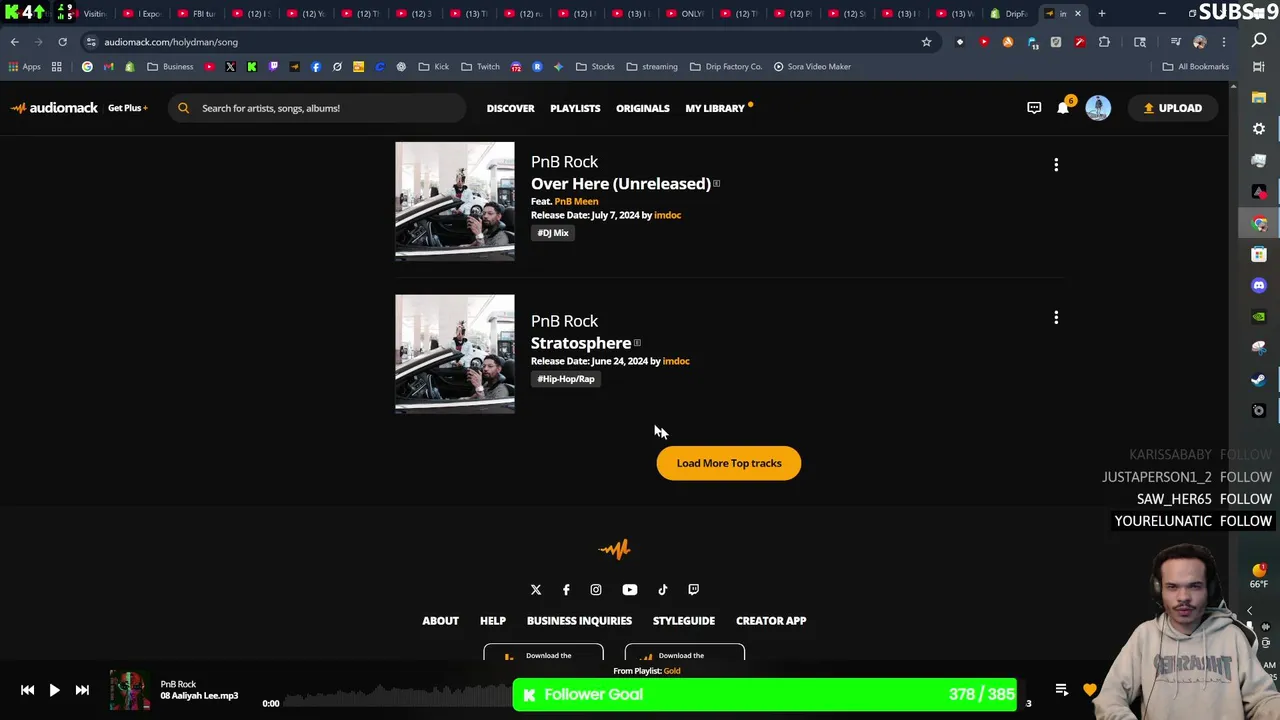Open the Stratosphere song title
Image resolution: width=1280 pixels, height=720 pixels.
coord(581,343)
